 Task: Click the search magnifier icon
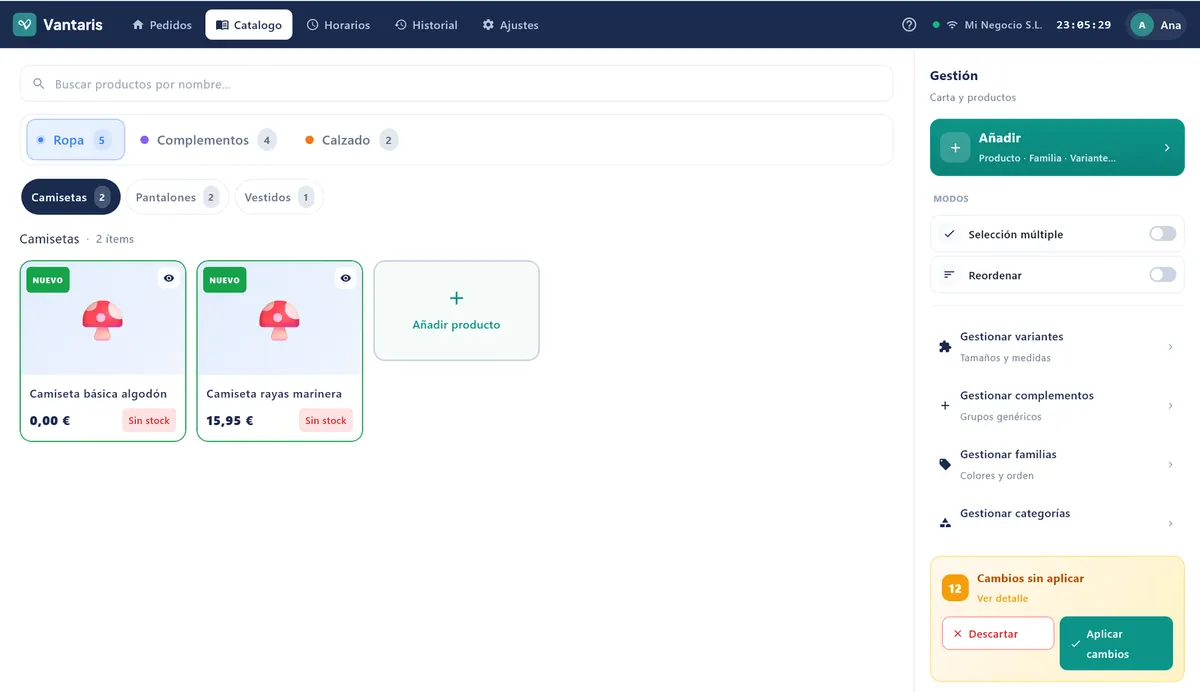point(39,84)
